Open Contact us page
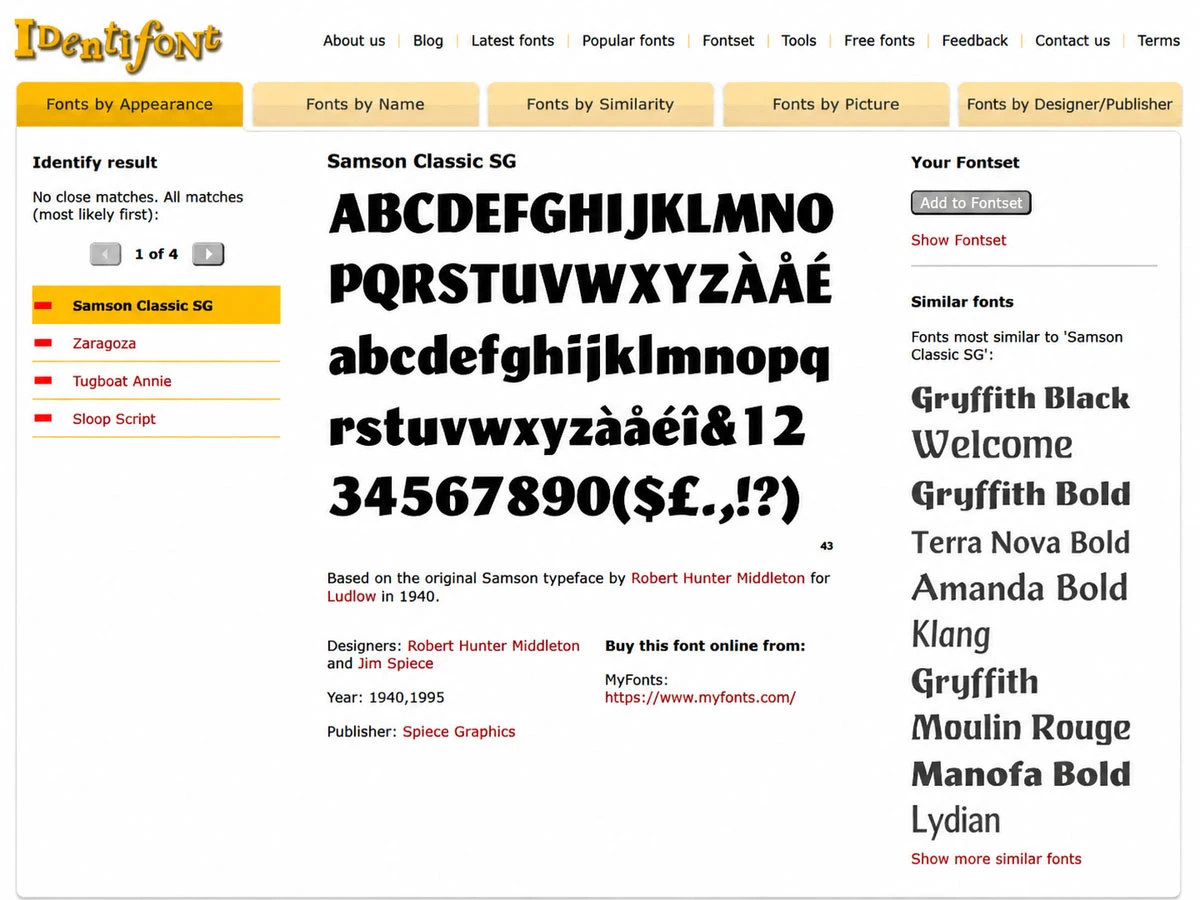 pyautogui.click(x=1072, y=41)
